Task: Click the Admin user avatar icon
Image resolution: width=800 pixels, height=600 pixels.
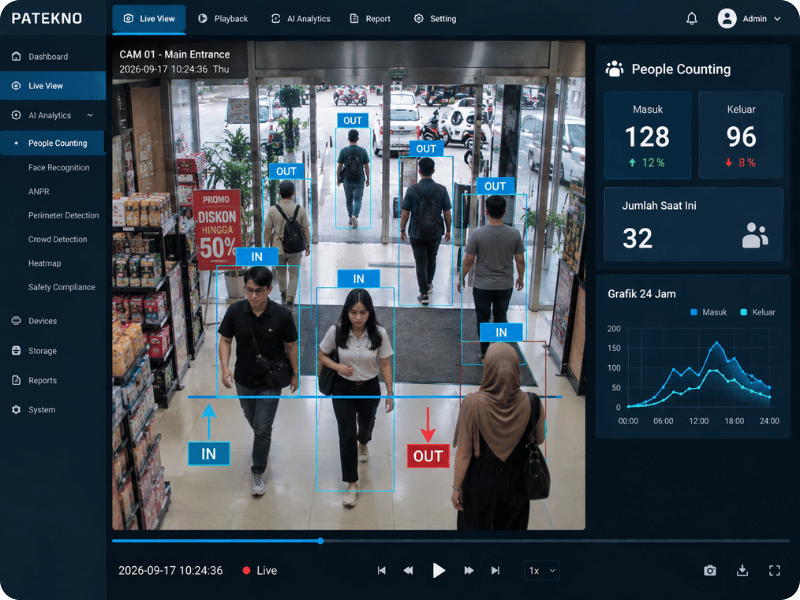Action: [727, 19]
